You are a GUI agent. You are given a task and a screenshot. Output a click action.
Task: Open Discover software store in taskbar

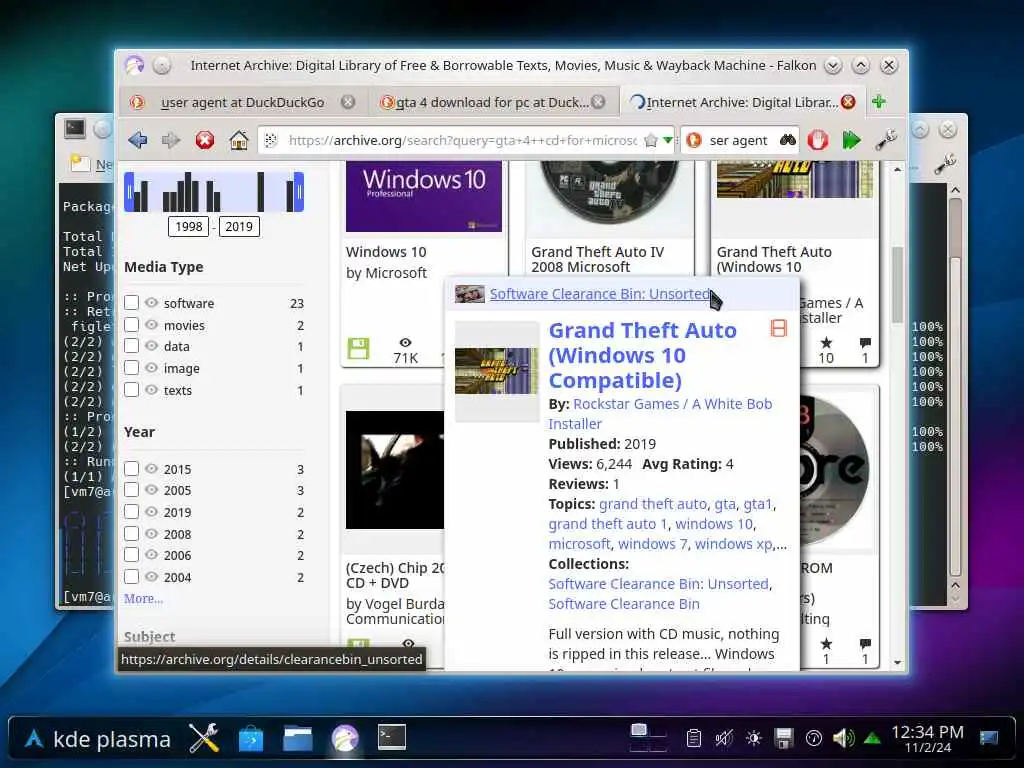click(x=251, y=739)
